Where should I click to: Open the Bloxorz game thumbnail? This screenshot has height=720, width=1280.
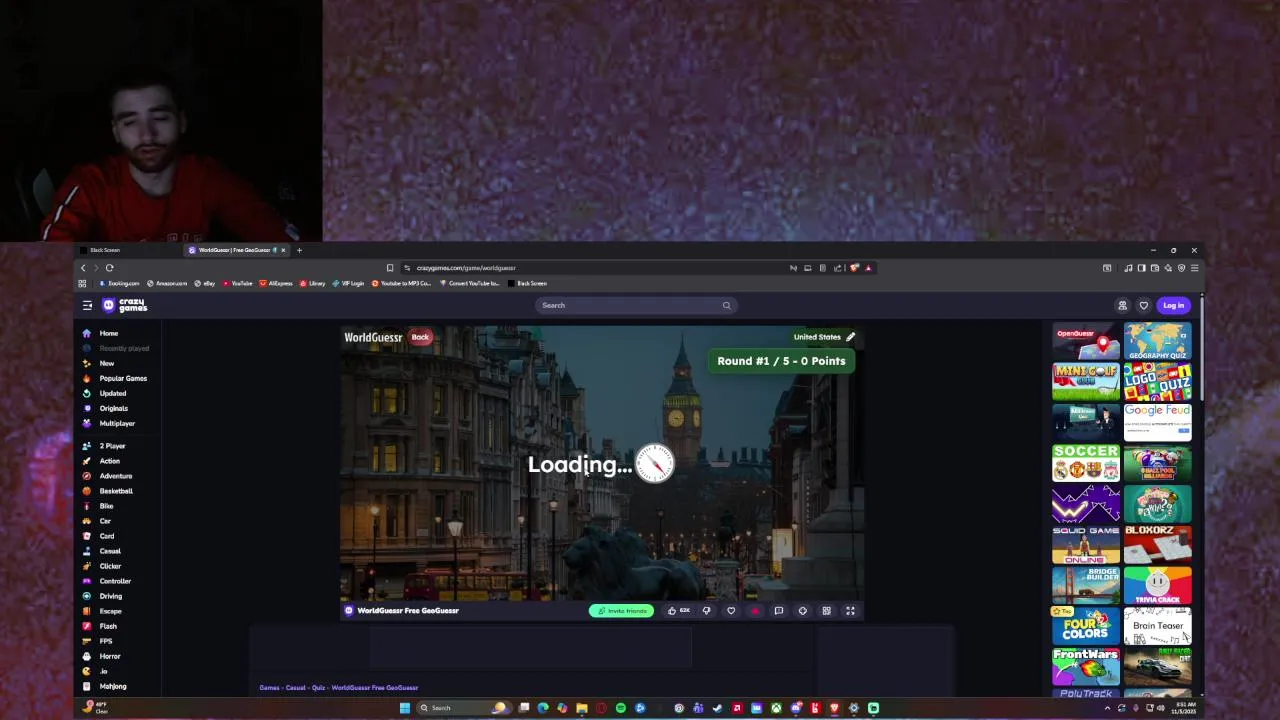1158,545
